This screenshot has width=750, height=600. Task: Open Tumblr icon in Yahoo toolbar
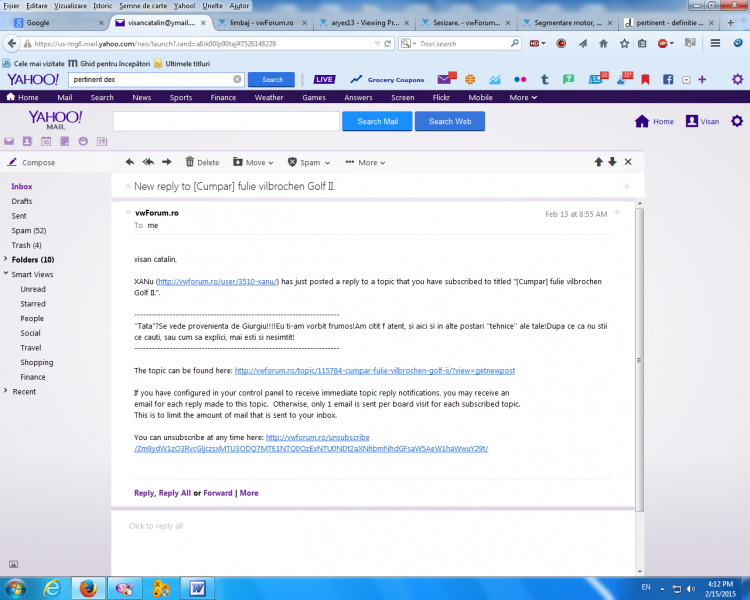pyautogui.click(x=544, y=80)
